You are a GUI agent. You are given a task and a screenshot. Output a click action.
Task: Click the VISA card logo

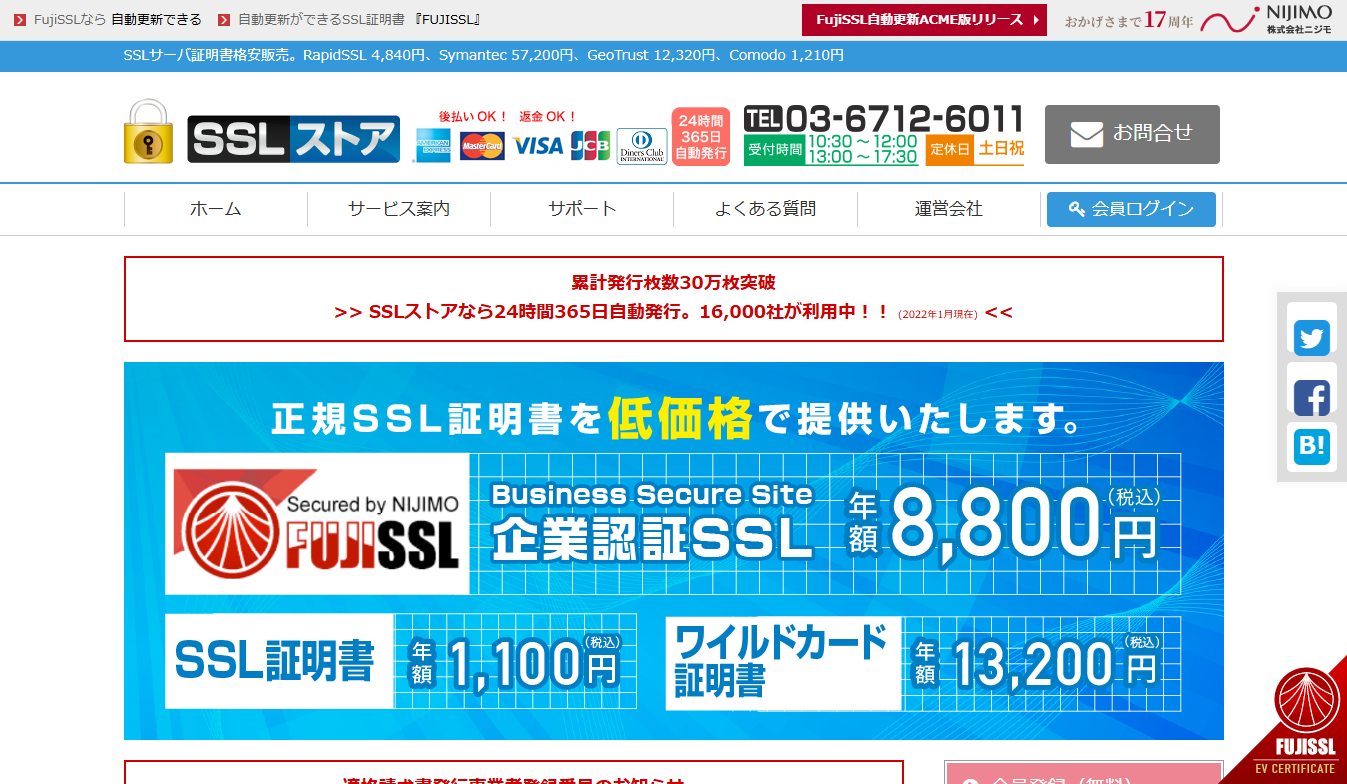(x=538, y=146)
